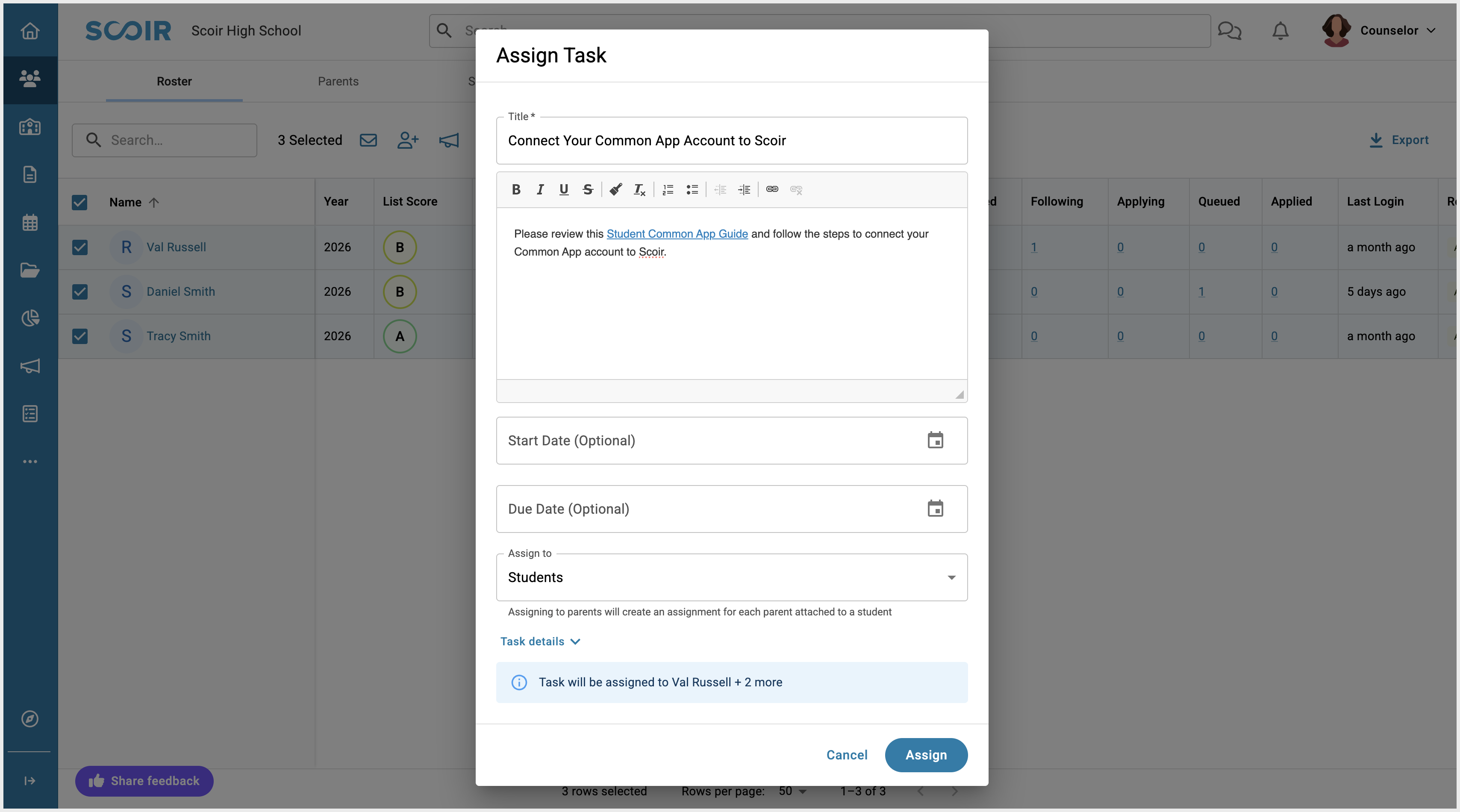Click the roster Search... field
Viewport: 1460px width, 812px height.
(165, 140)
